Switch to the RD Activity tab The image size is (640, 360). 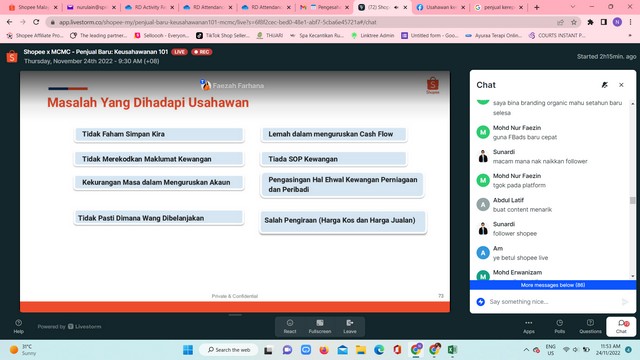click(149, 7)
